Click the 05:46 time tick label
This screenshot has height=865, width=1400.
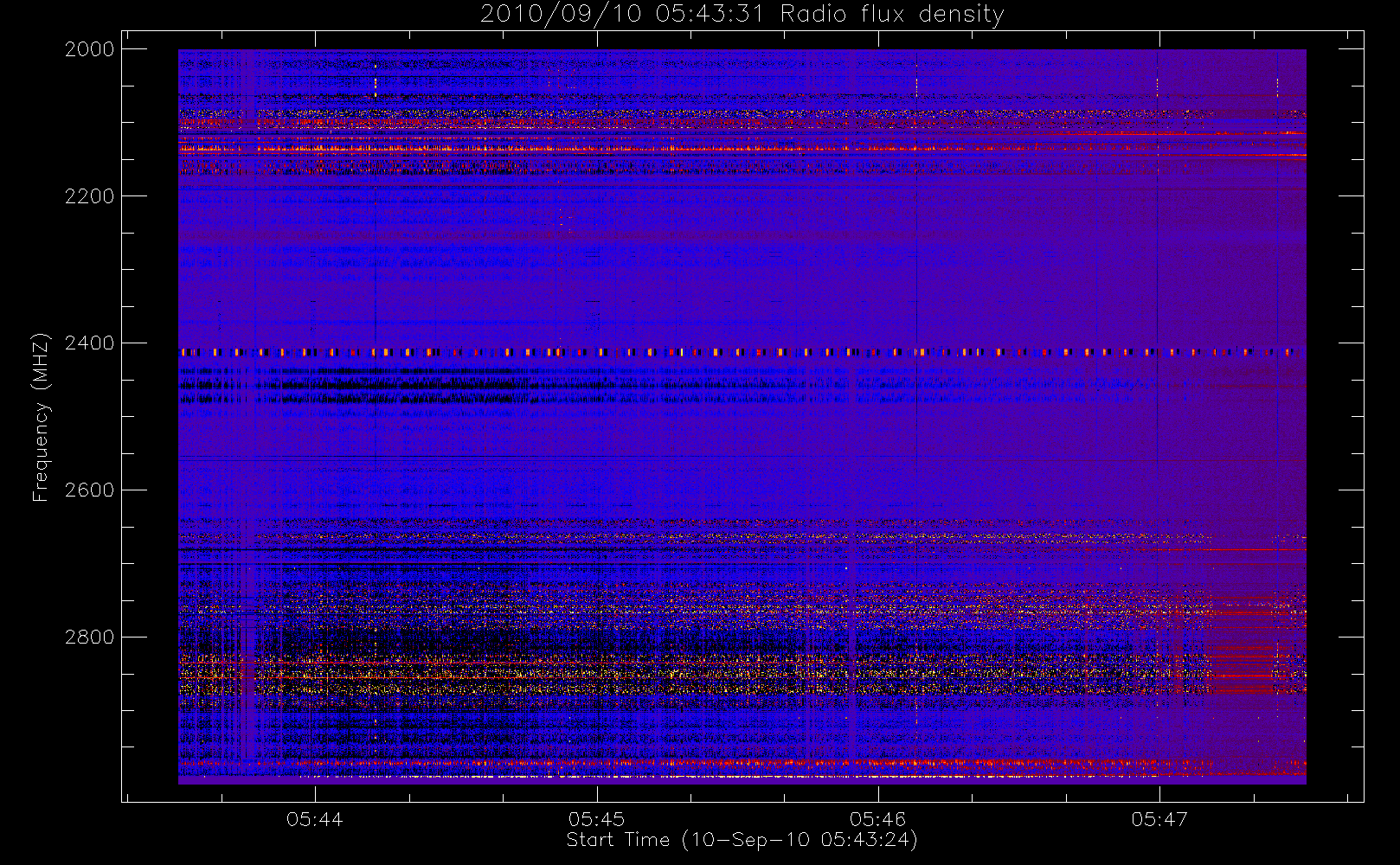(877, 819)
